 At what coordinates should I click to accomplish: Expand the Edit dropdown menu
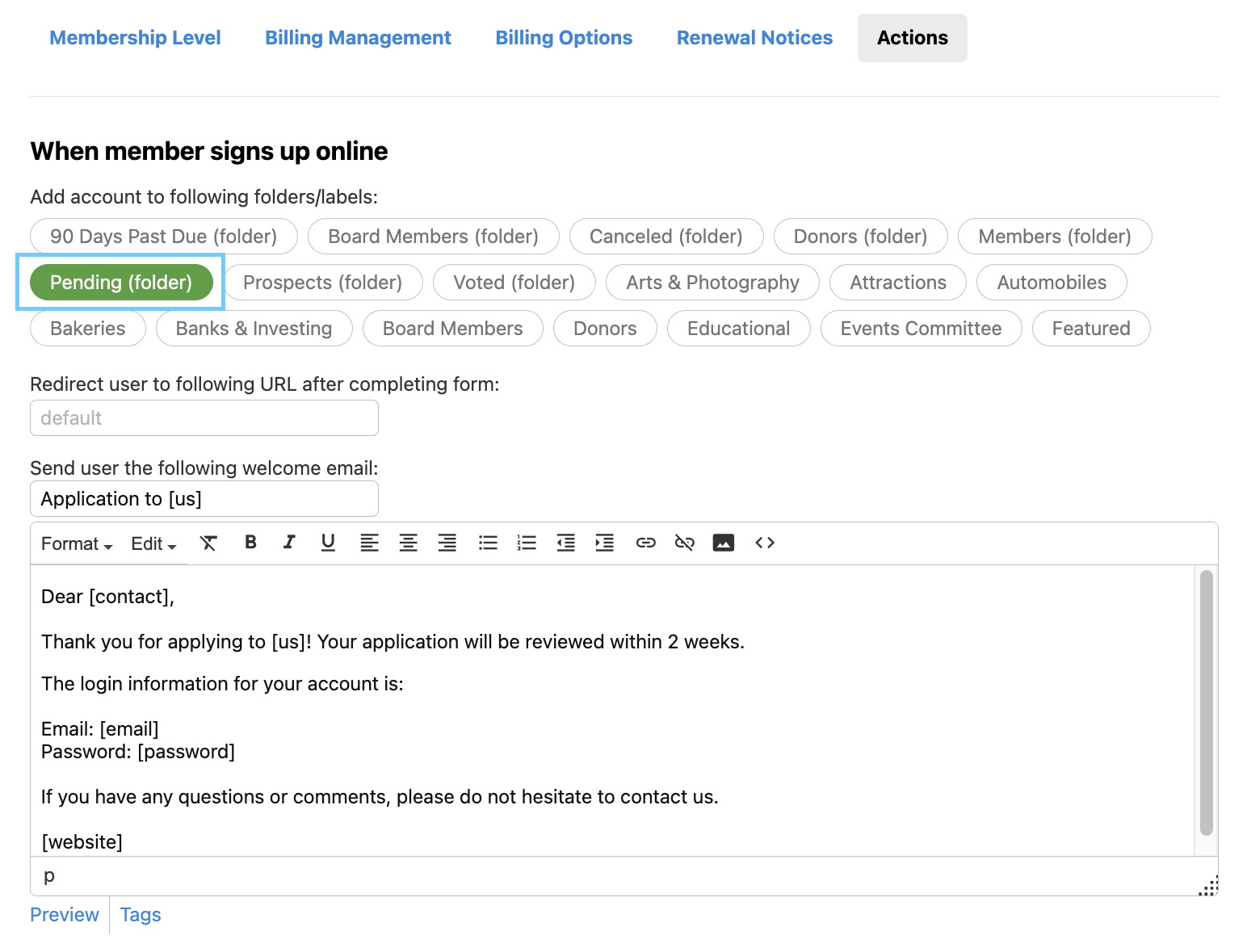point(153,544)
